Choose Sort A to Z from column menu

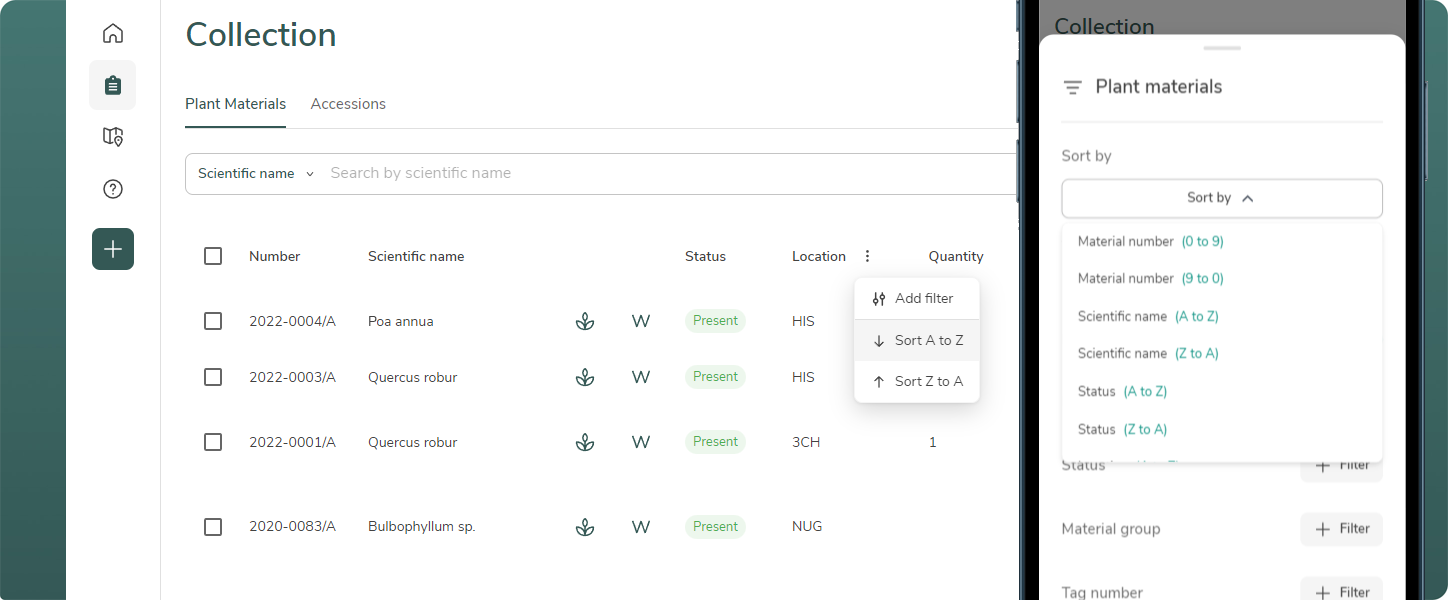(x=917, y=340)
